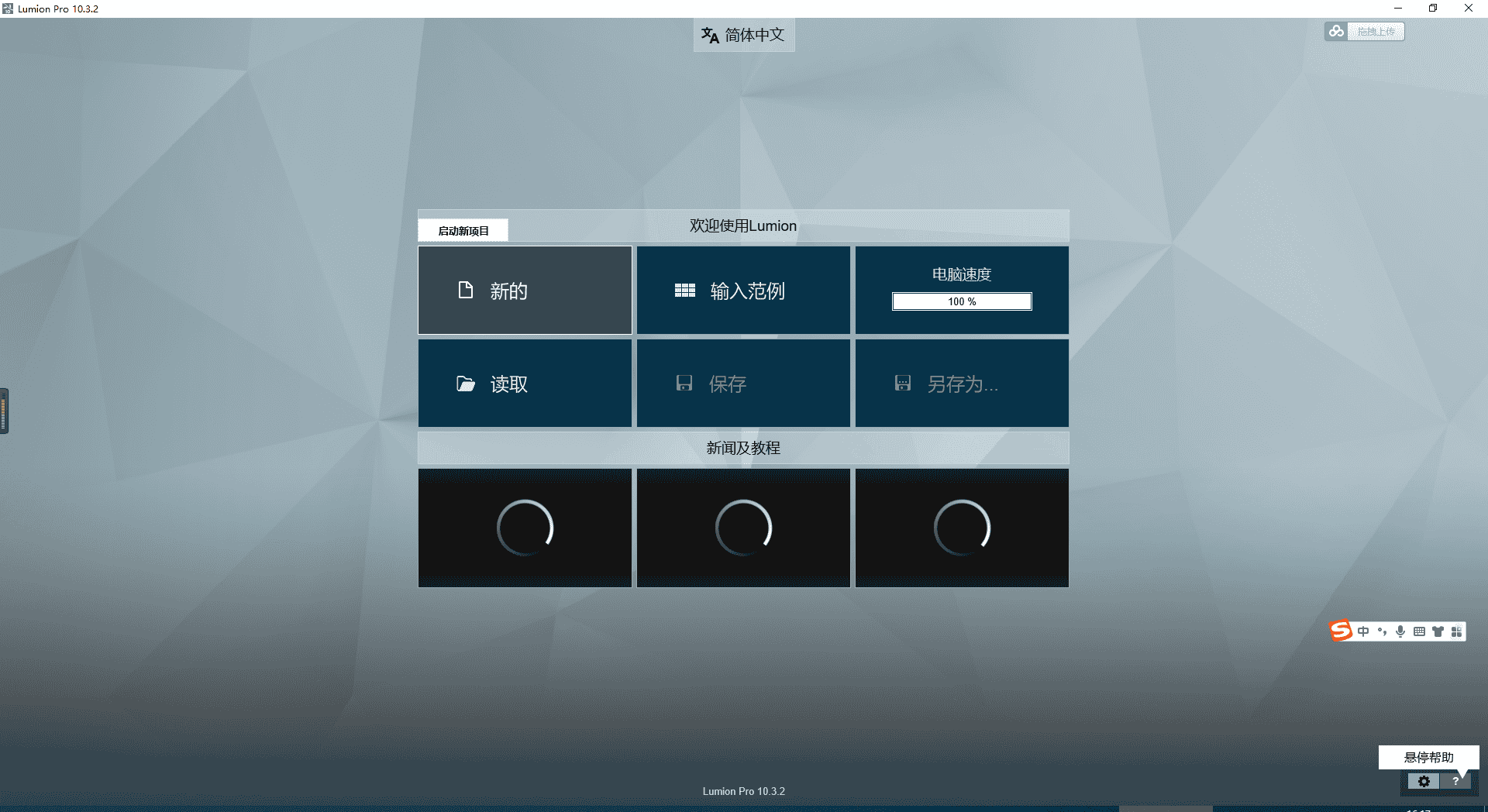Click the 新闻及教程 section header

[x=743, y=448]
